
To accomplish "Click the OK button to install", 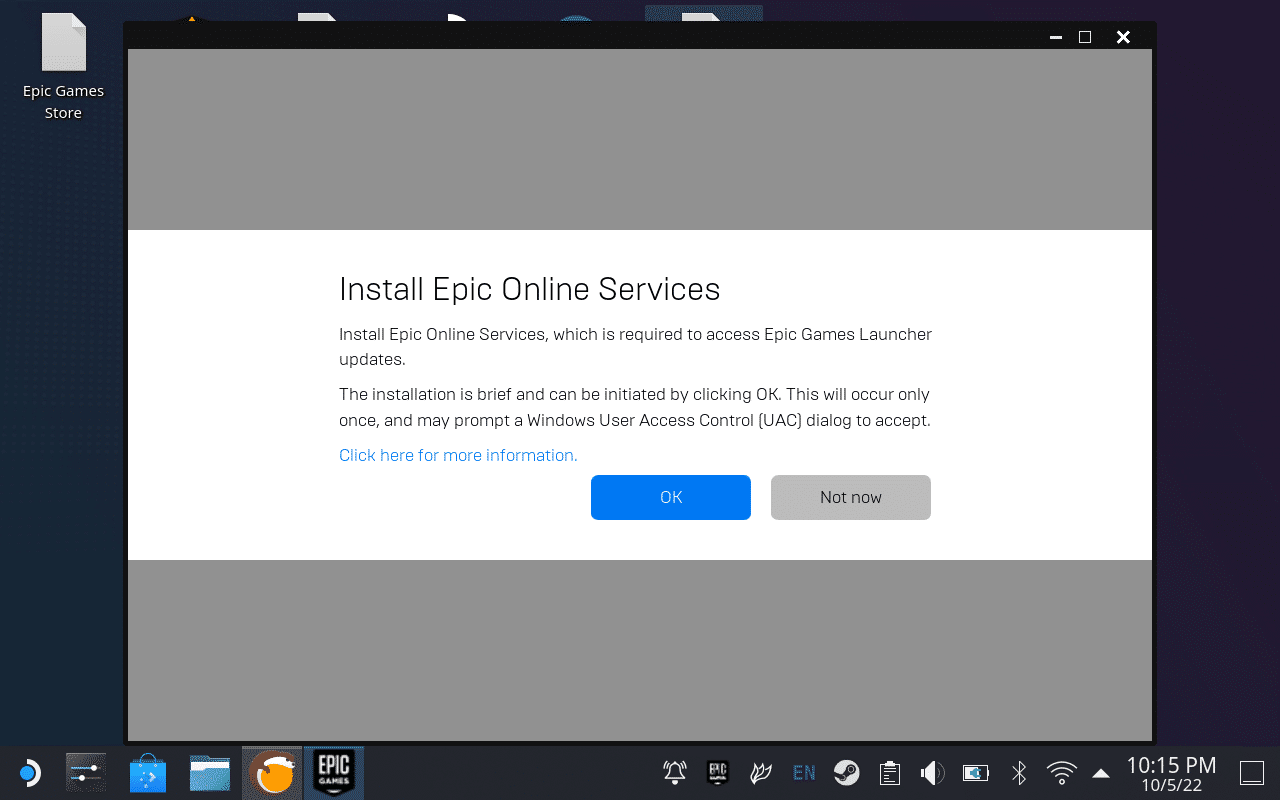I will click(x=670, y=497).
